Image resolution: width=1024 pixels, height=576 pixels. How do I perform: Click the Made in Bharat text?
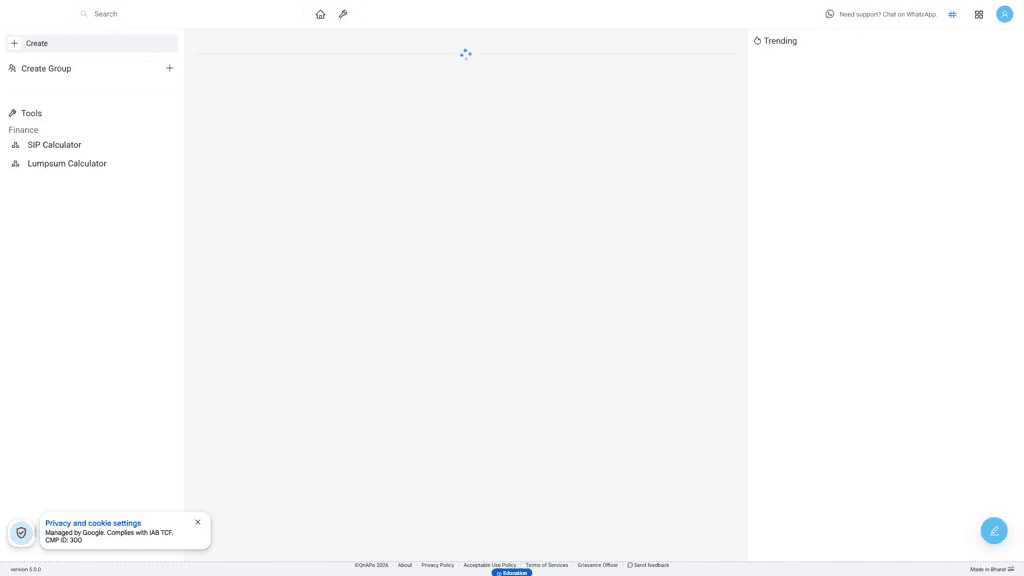pyautogui.click(x=988, y=569)
